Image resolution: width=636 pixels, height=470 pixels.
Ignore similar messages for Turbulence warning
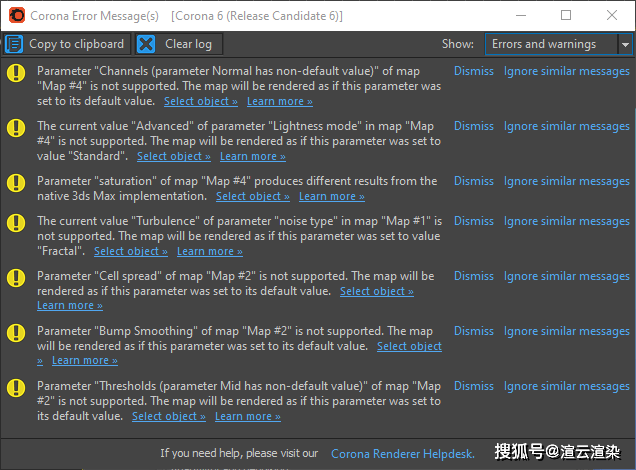coord(567,221)
